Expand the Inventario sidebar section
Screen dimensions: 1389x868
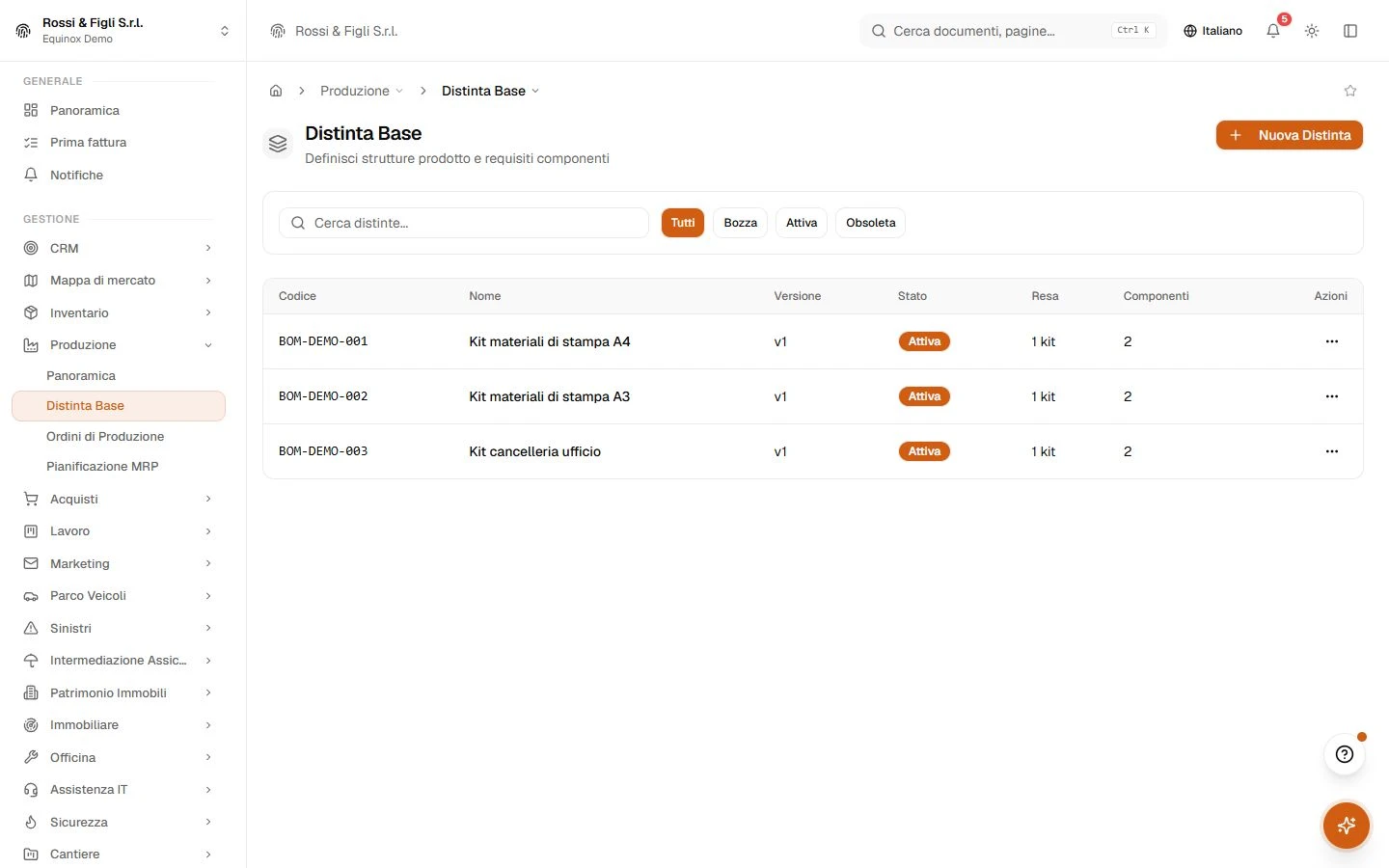118,312
